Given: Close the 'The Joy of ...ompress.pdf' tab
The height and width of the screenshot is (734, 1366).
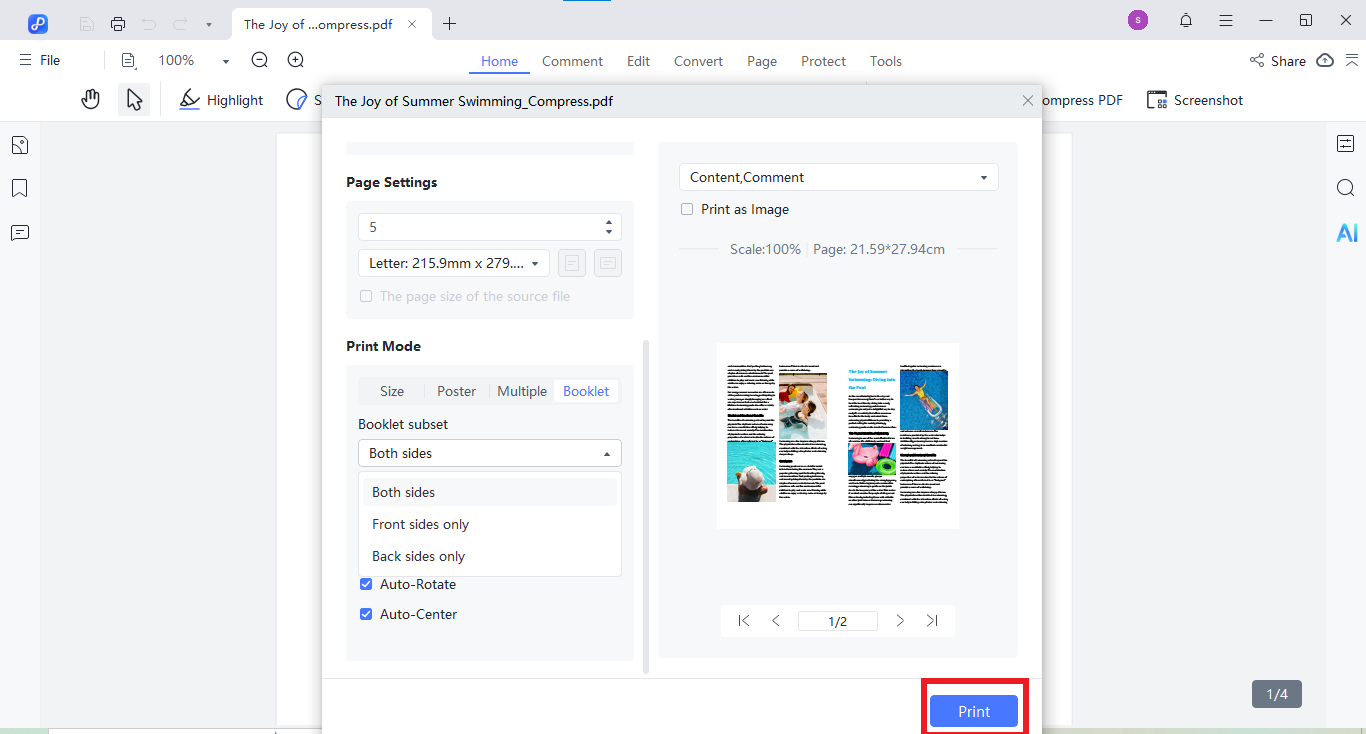Looking at the screenshot, I should [412, 24].
